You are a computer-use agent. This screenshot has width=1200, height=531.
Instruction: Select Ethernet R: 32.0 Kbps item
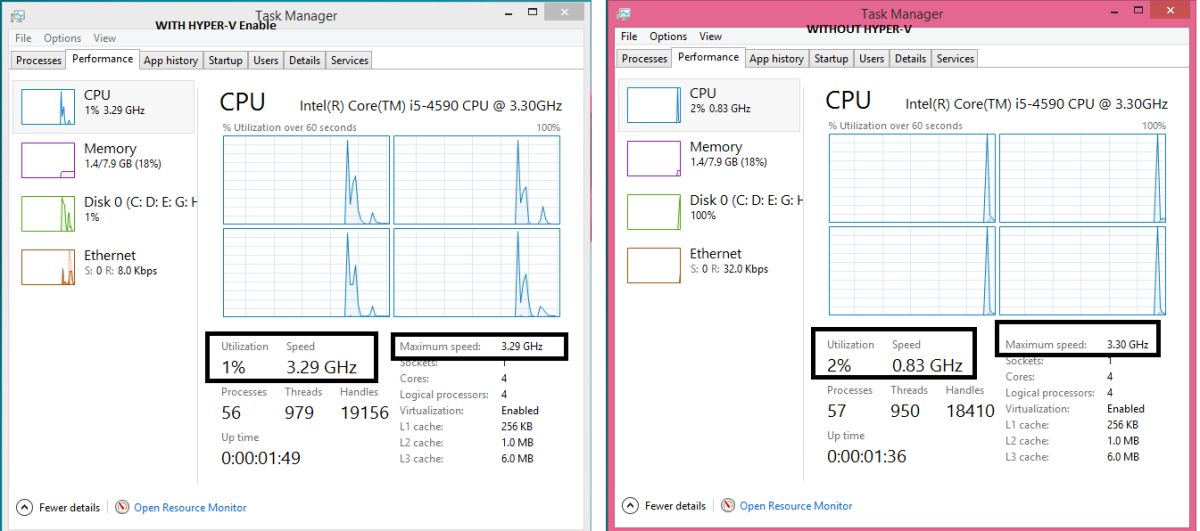(x=710, y=266)
